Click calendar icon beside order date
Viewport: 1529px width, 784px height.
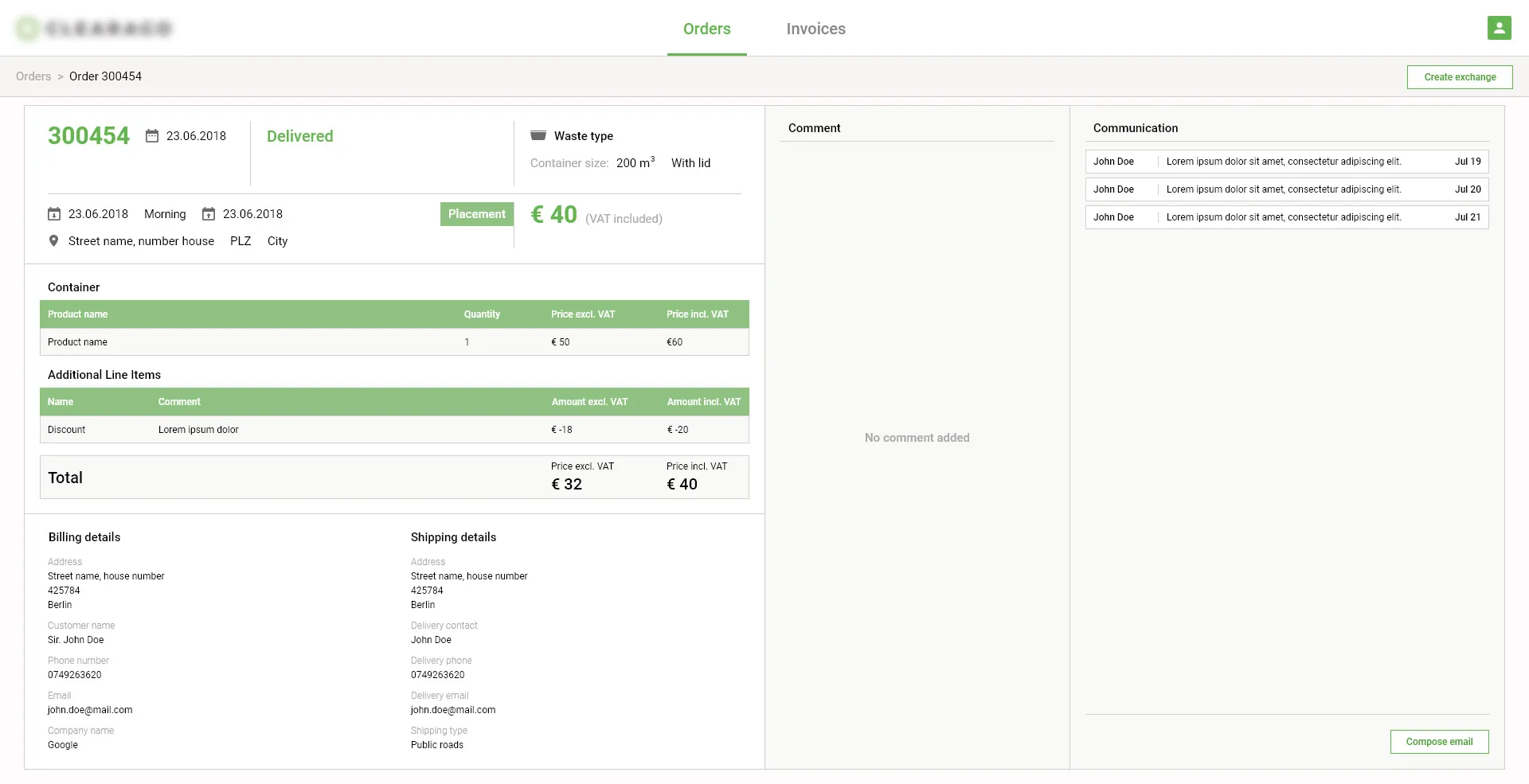[x=151, y=136]
